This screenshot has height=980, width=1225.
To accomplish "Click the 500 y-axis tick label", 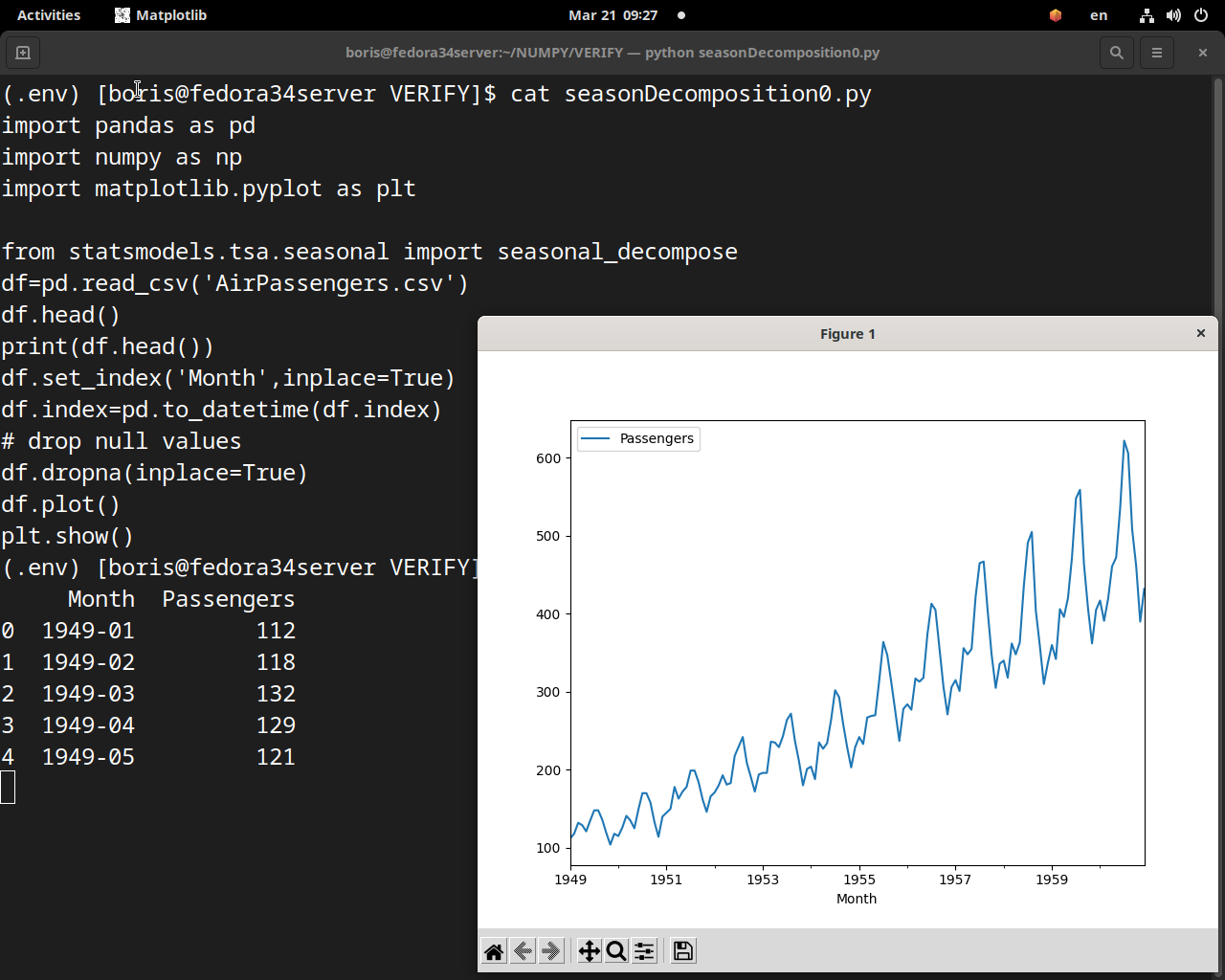I will point(548,536).
